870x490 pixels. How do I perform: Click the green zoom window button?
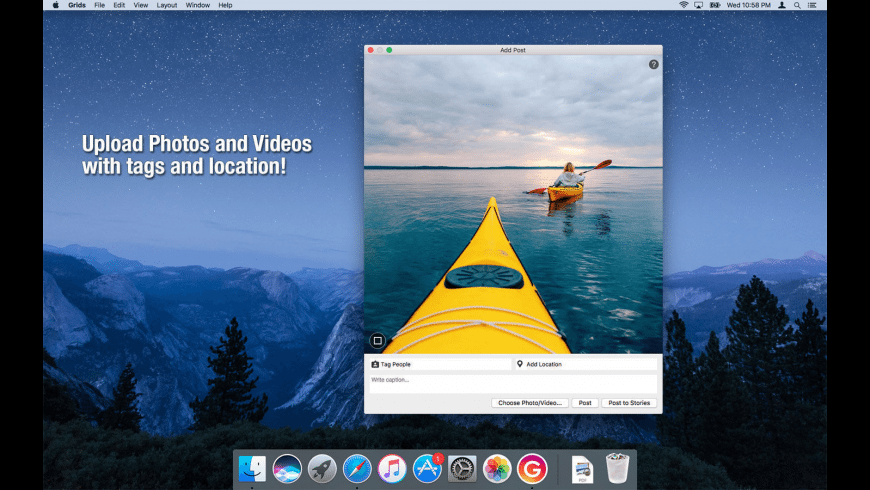click(x=390, y=50)
